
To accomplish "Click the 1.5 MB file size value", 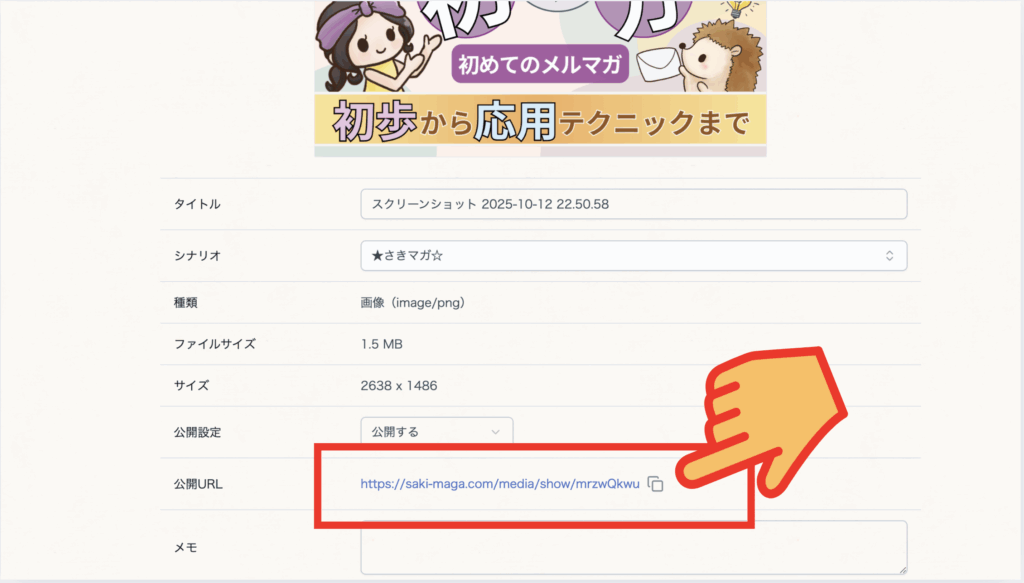I will click(381, 344).
